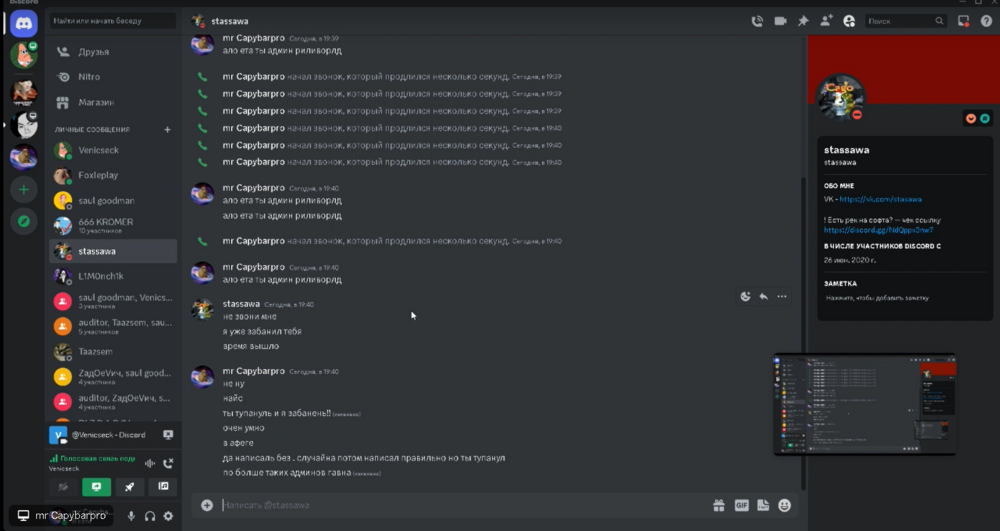Screen dimensions: 1000x531
Task: Open the Nitro page
Action: pyautogui.click(x=113, y=76)
